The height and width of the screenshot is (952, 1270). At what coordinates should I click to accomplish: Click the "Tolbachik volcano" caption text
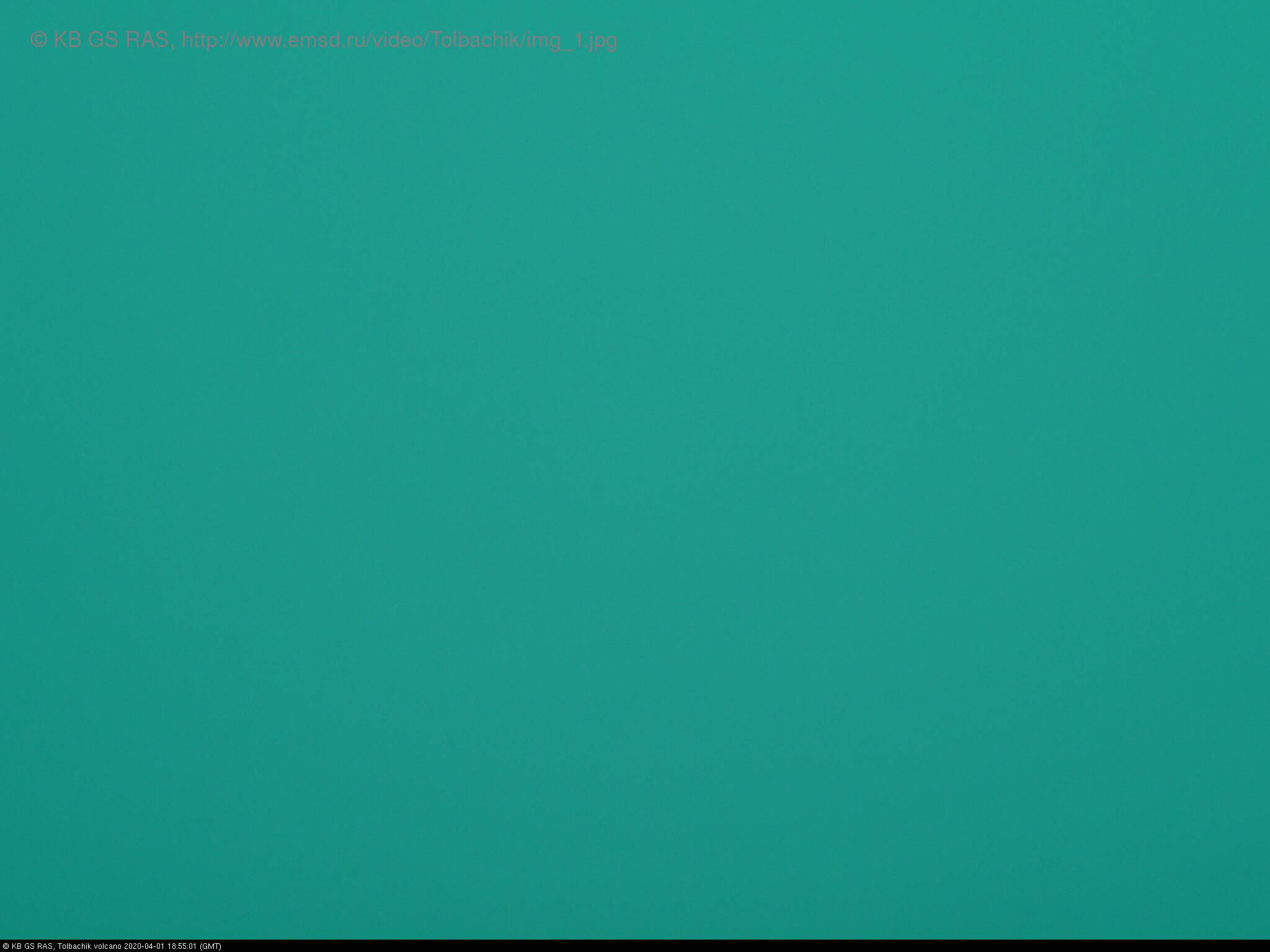point(90,946)
